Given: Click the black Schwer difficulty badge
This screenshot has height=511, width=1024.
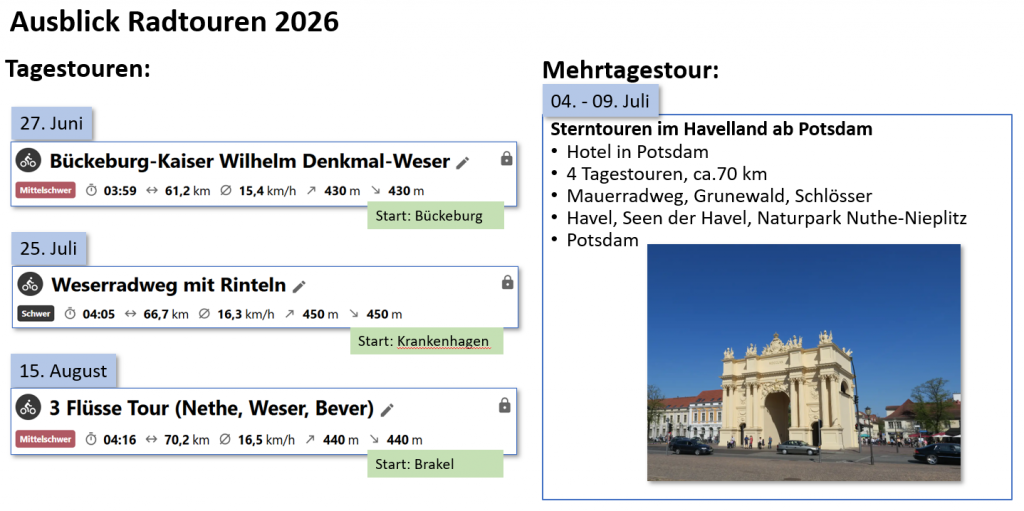Looking at the screenshot, I should pos(35,314).
